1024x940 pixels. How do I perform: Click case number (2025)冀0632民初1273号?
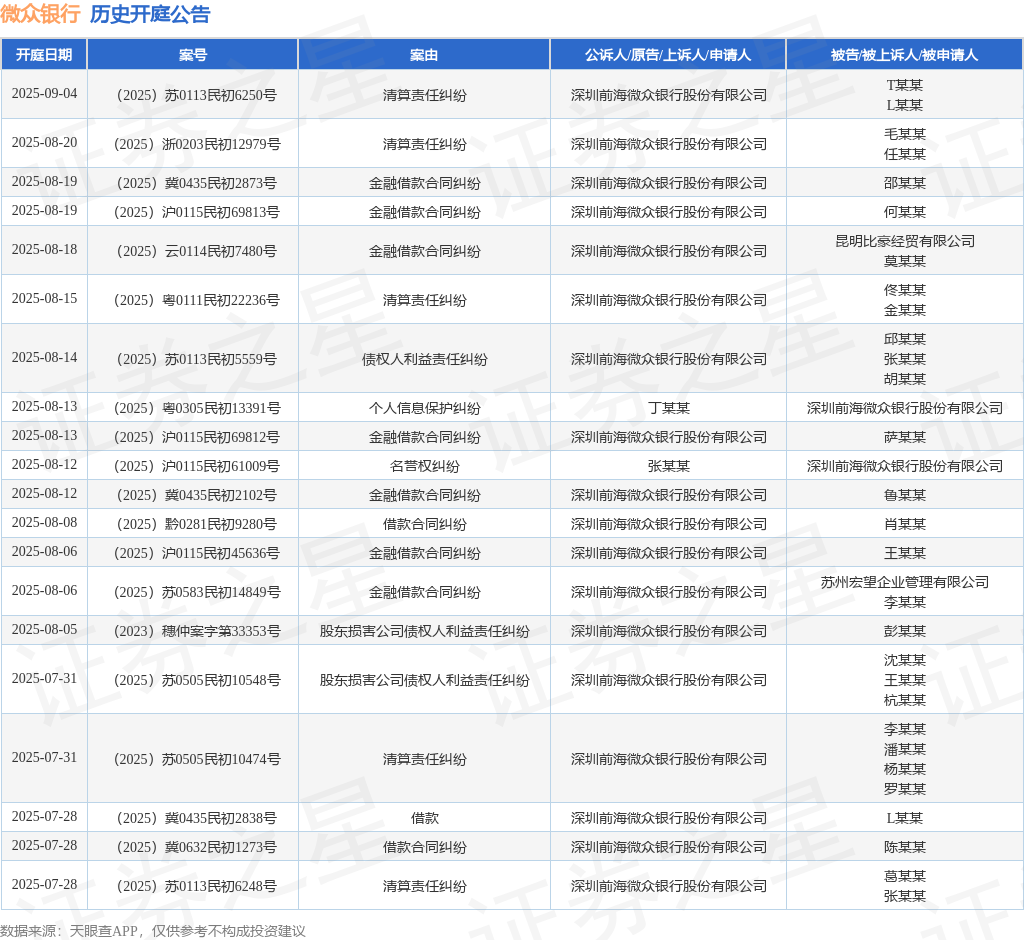tap(197, 847)
